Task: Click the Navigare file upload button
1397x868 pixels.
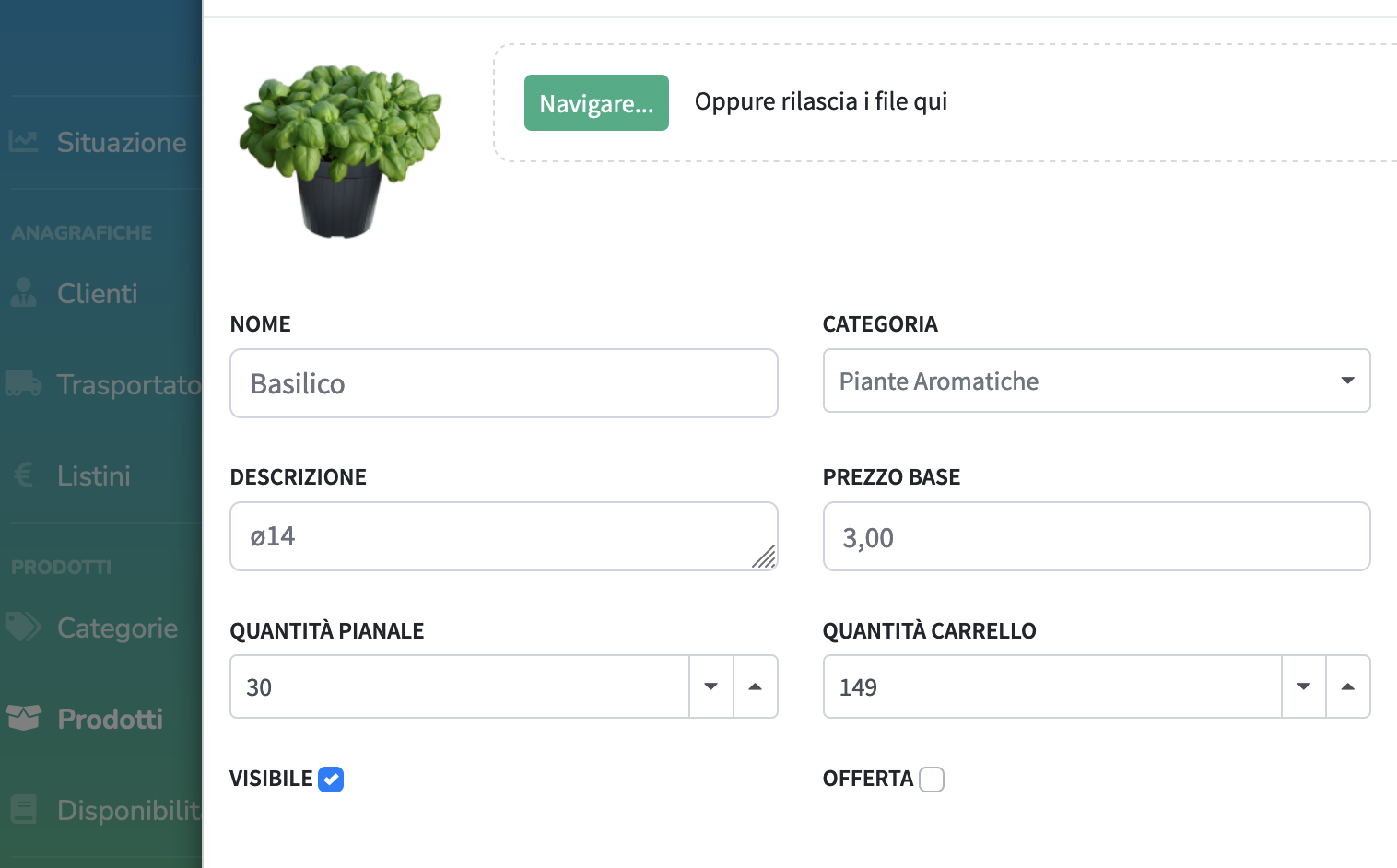Action: (596, 102)
